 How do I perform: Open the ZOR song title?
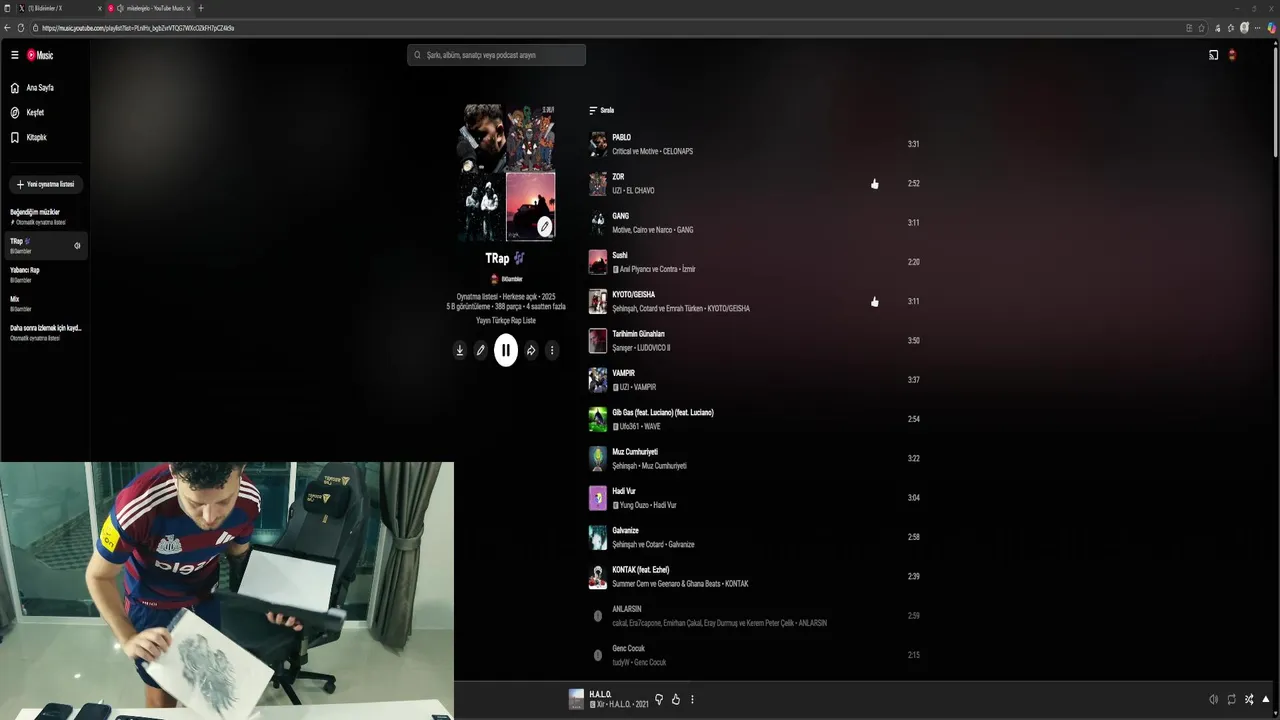click(618, 177)
